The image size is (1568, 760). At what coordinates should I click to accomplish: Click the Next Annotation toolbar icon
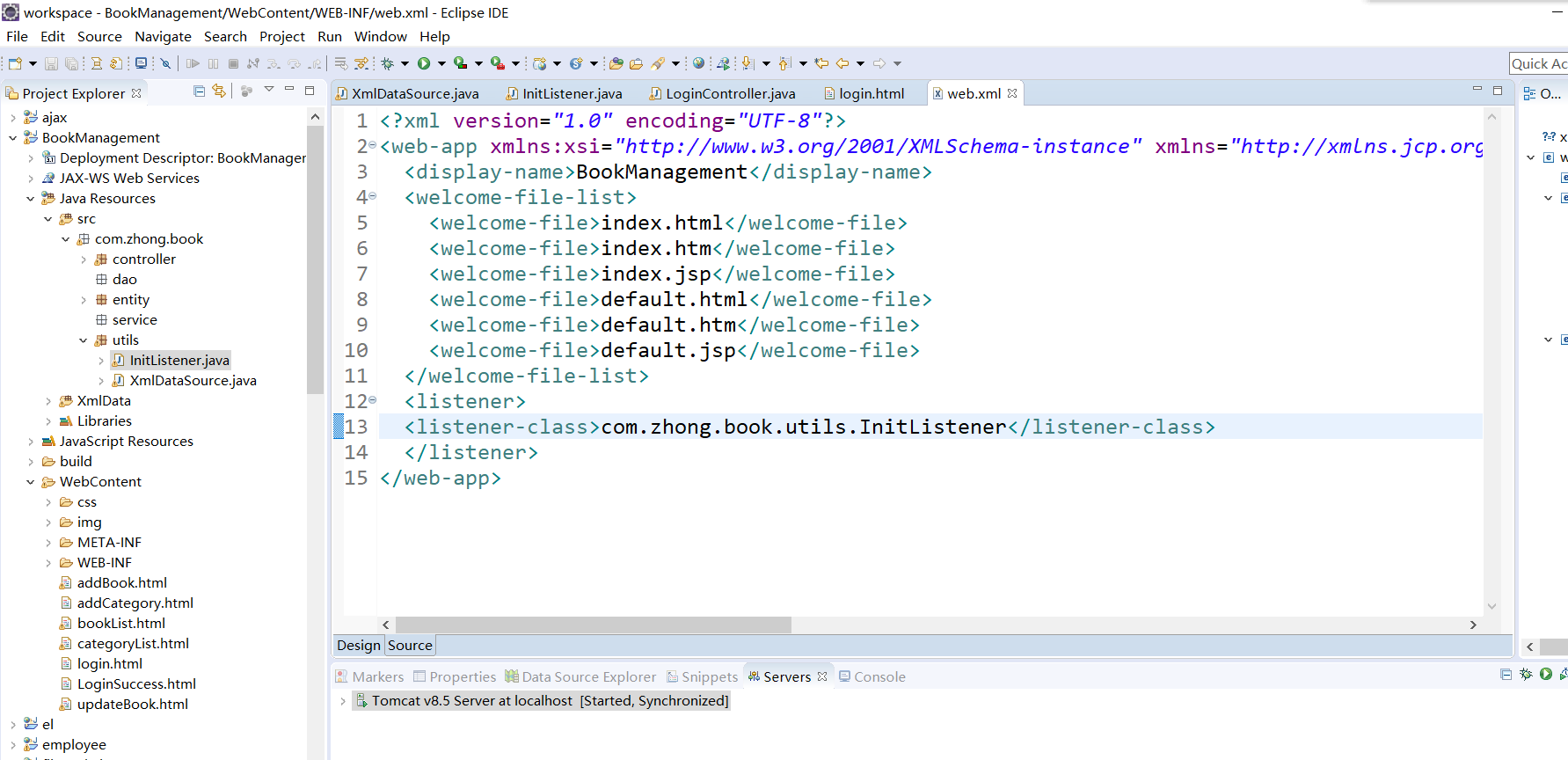(748, 63)
